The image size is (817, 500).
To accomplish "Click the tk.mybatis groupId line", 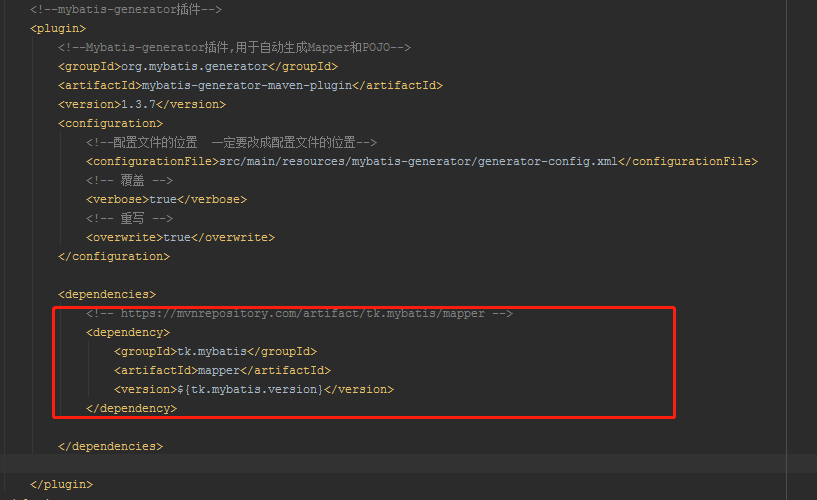I will pyautogui.click(x=216, y=352).
